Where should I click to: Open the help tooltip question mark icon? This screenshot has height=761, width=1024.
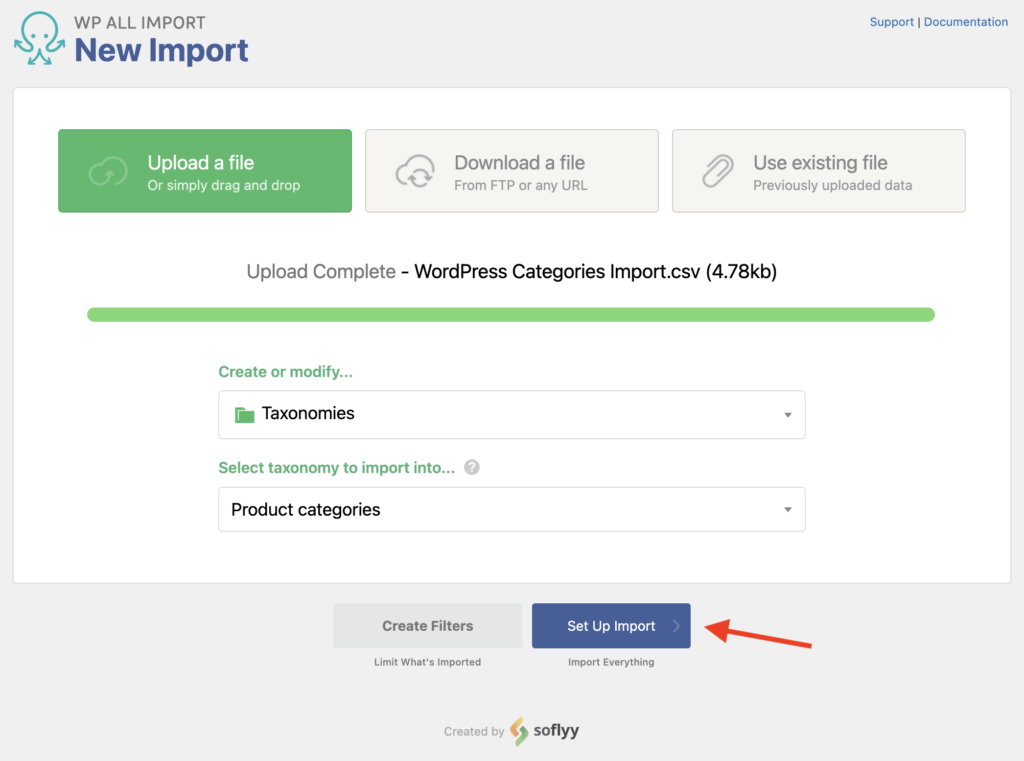(470, 467)
